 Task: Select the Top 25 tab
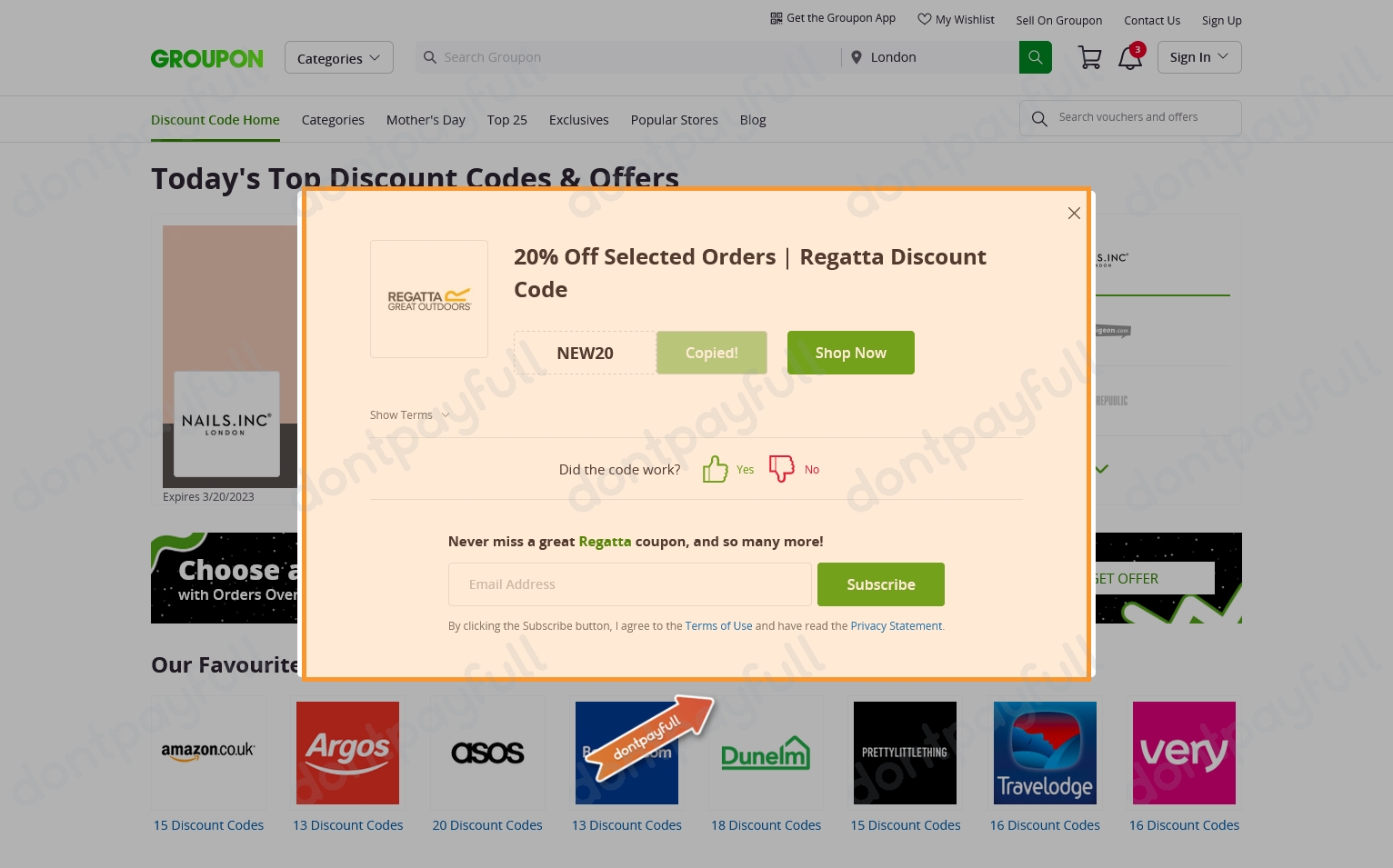(x=507, y=120)
